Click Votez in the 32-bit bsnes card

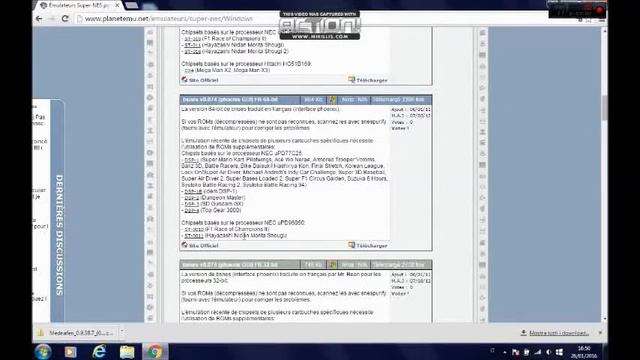[x=400, y=293]
